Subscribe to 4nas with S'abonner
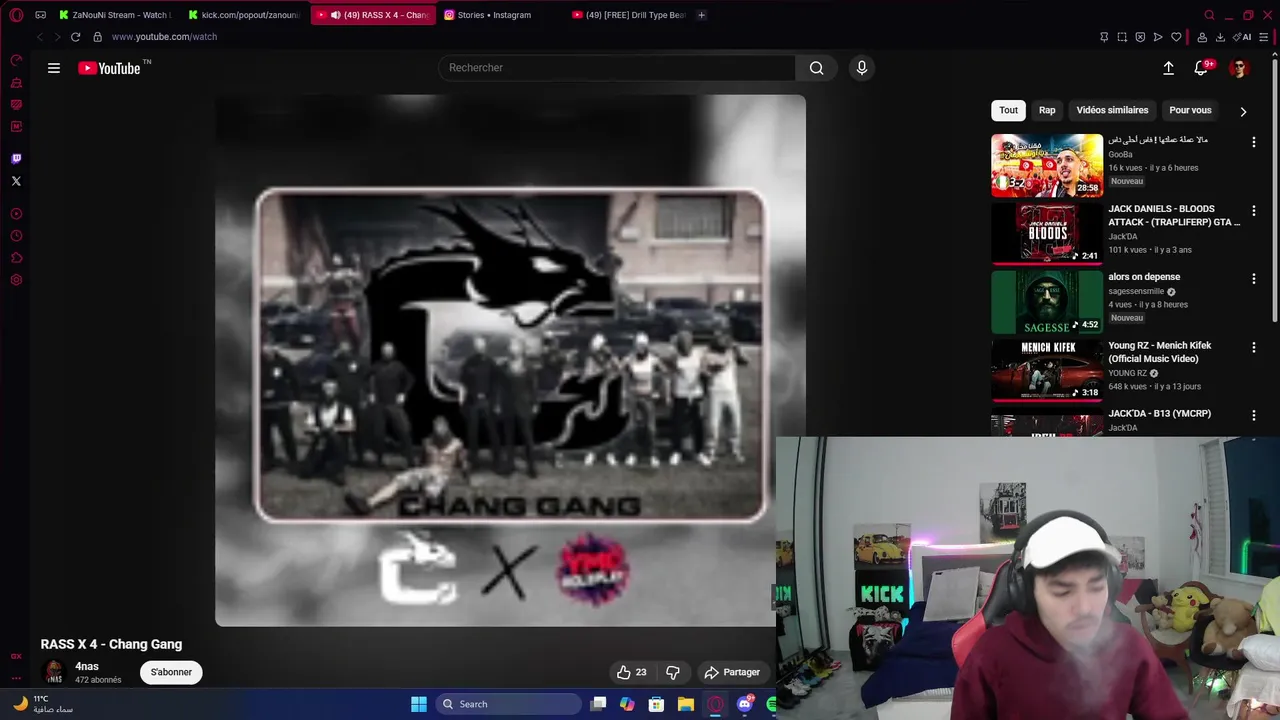Screen dimensions: 1280x720 pos(171,672)
